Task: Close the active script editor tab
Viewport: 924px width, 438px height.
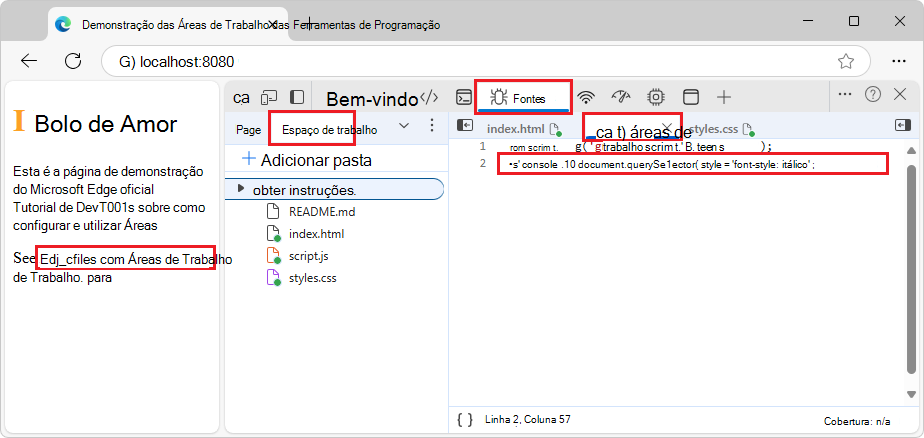Action: point(668,127)
